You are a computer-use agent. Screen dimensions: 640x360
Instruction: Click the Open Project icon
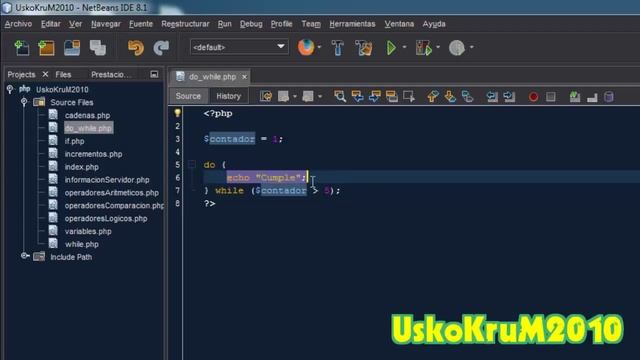[72, 48]
